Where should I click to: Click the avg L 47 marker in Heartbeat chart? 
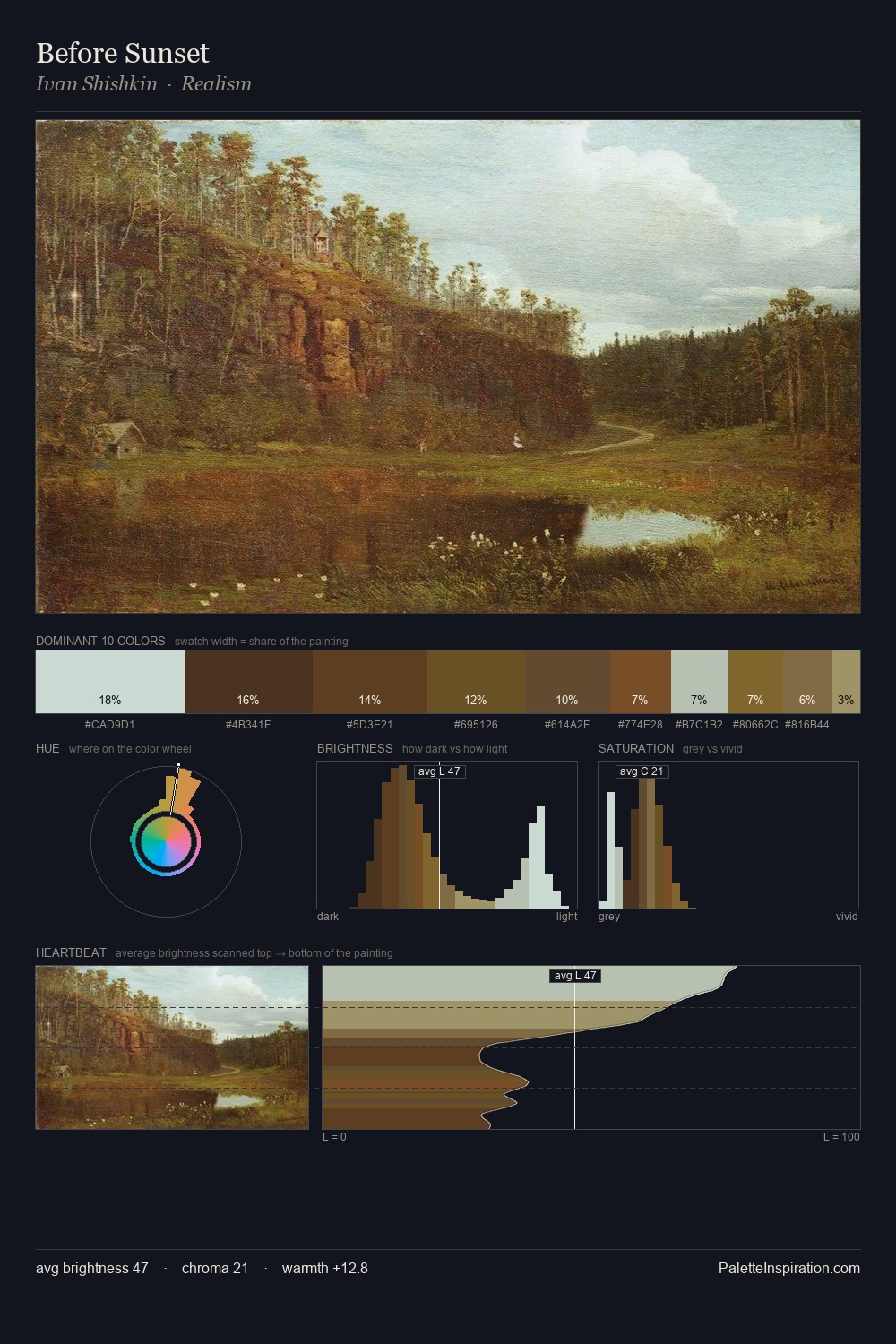coord(574,976)
